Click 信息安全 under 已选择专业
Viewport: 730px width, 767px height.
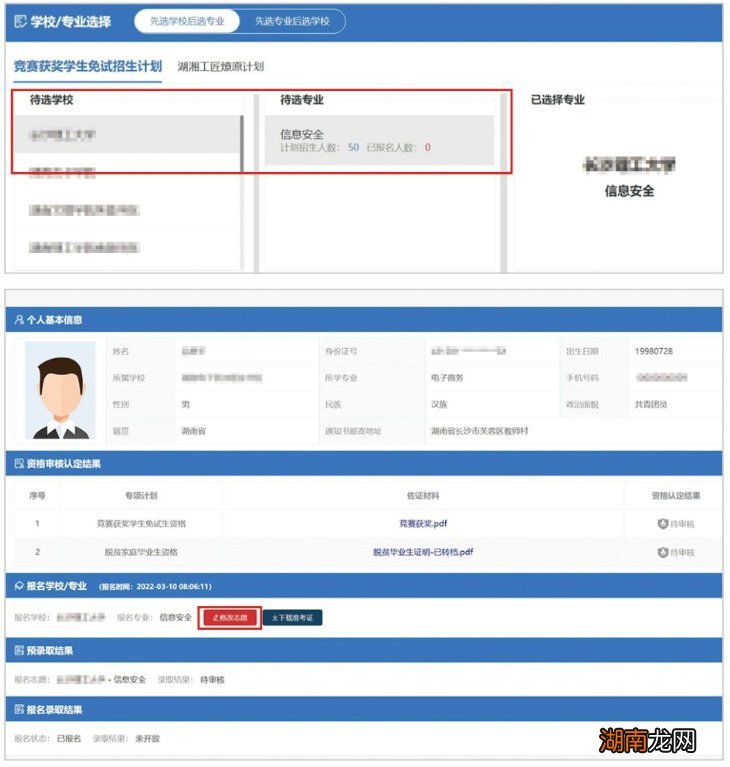coord(629,191)
